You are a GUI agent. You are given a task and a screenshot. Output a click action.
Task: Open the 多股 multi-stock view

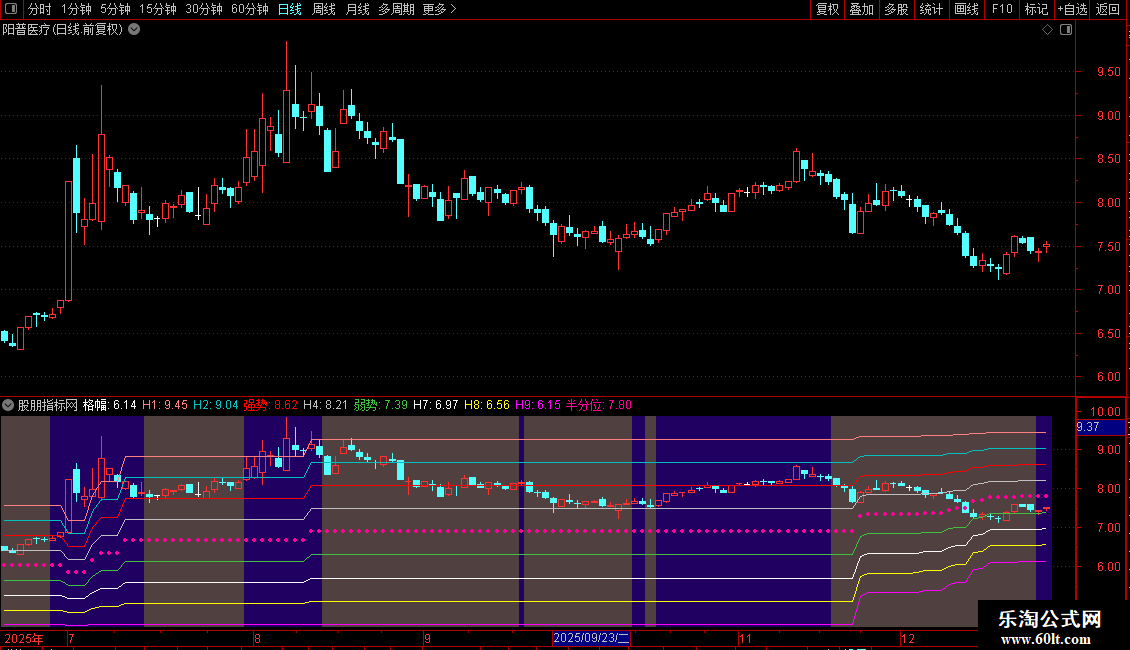896,9
